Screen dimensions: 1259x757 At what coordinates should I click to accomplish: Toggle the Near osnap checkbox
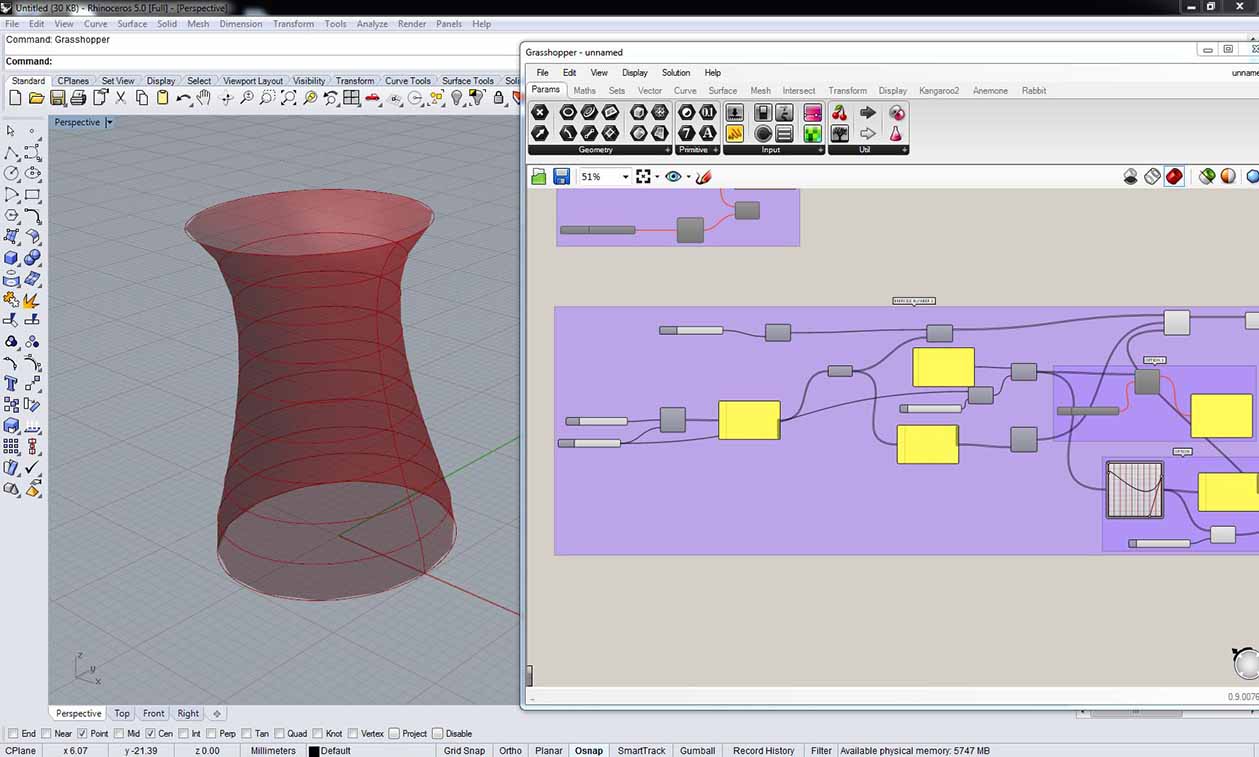pos(46,733)
